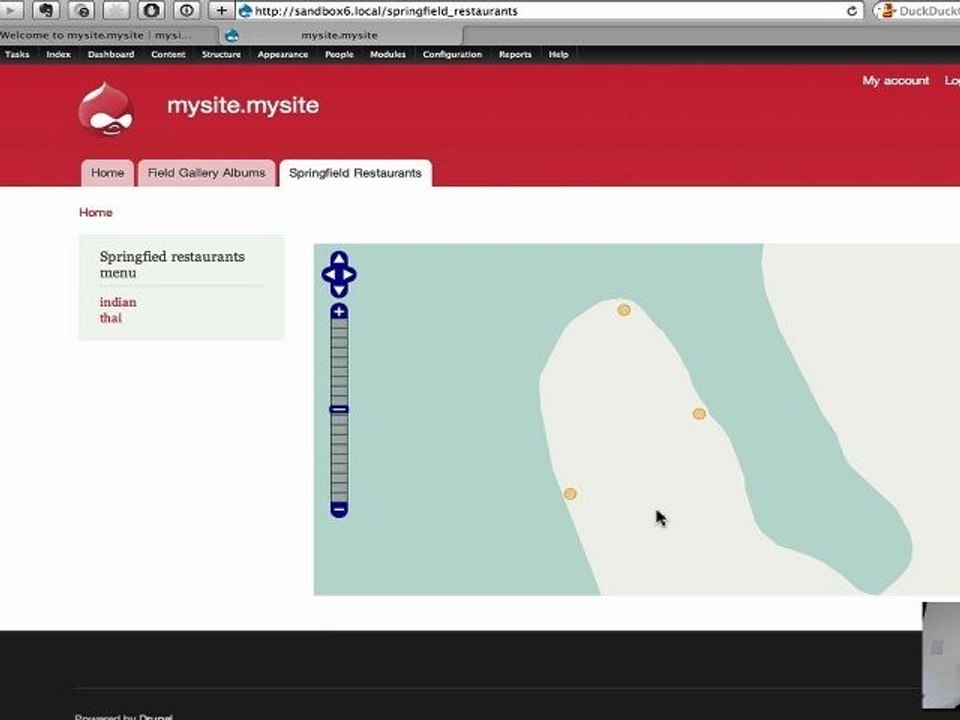Open the indian restaurants menu link
This screenshot has width=960, height=720.
118,302
